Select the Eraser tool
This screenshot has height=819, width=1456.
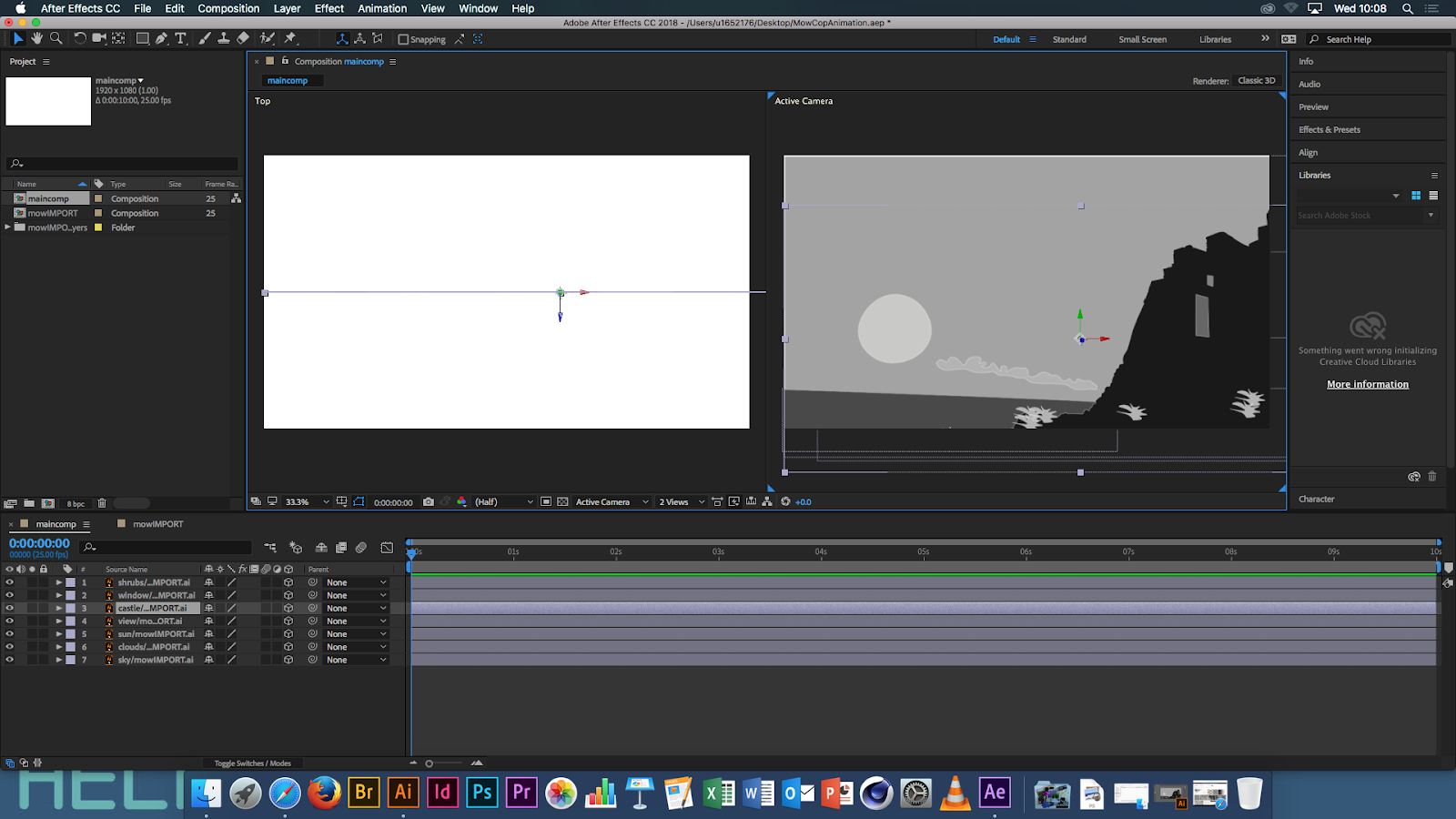point(243,38)
